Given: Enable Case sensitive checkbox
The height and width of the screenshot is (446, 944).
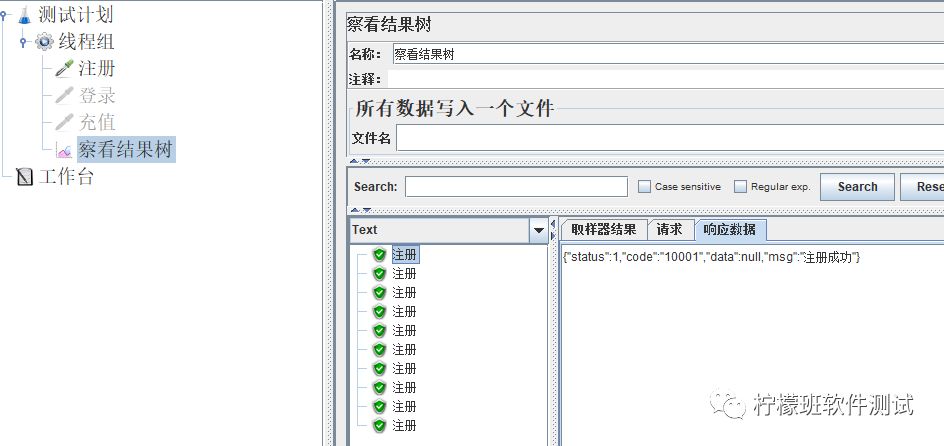Looking at the screenshot, I should coord(644,187).
